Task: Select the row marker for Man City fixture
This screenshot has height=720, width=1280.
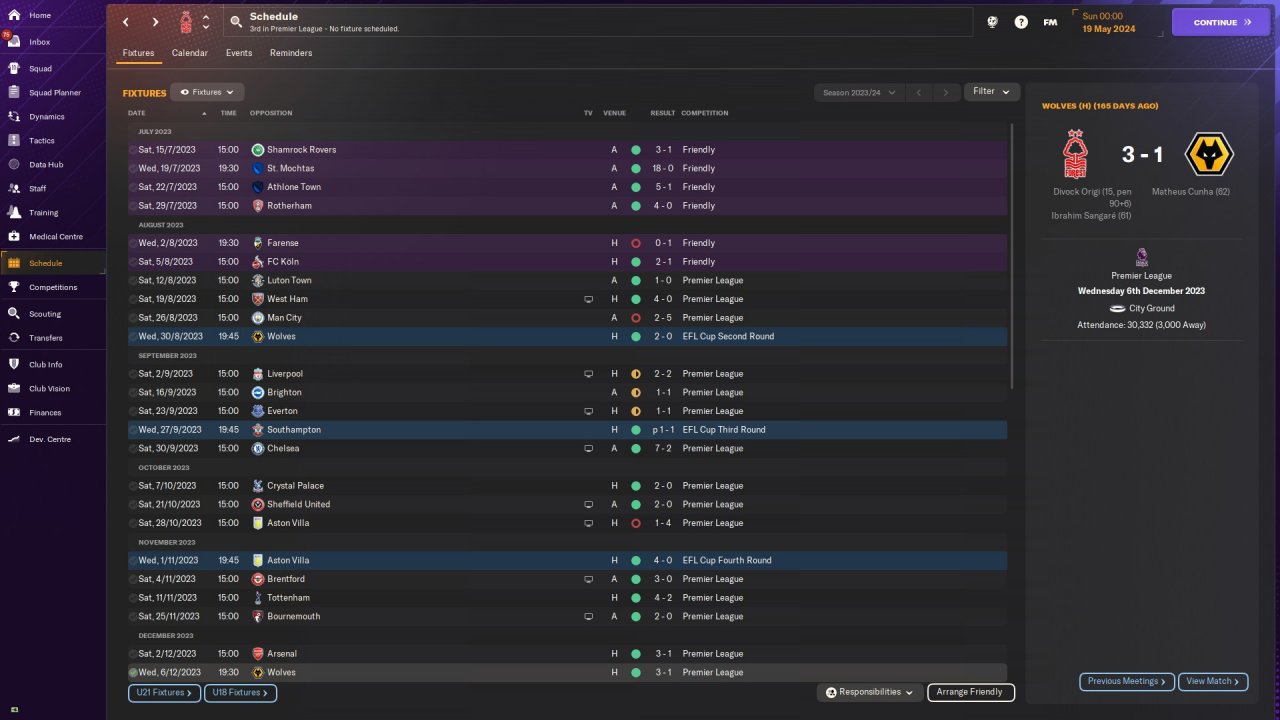Action: pos(133,318)
